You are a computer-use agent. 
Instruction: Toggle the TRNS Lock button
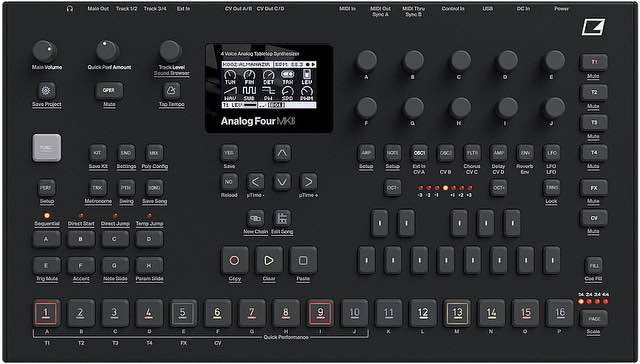click(551, 188)
